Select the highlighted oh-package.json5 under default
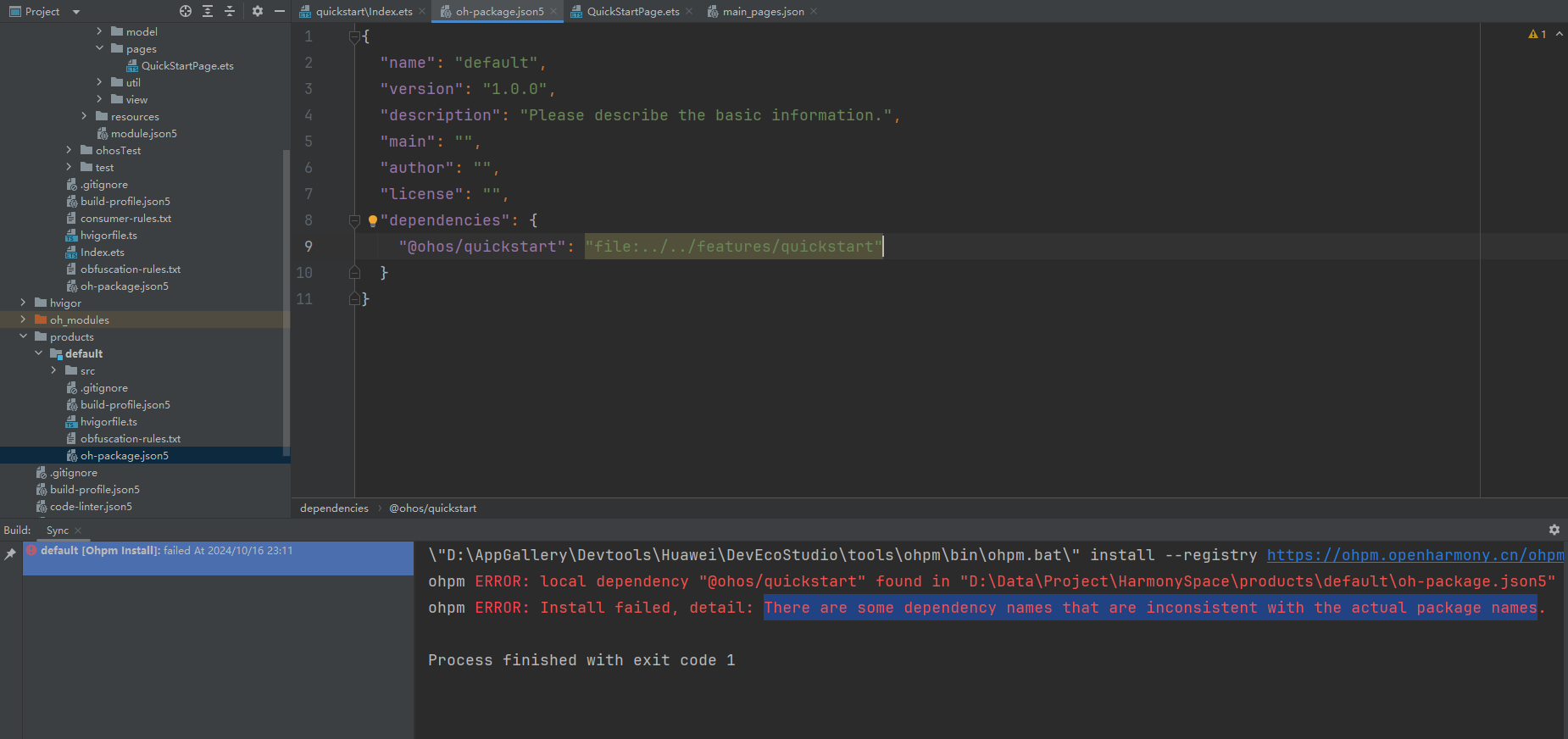Viewport: 1568px width, 739px height. [145, 455]
